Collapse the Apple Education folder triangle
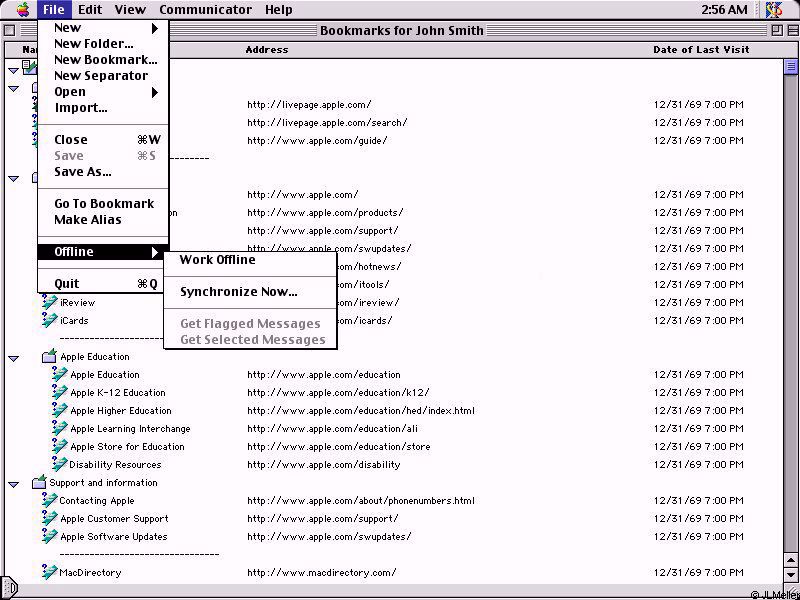Viewport: 800px width, 600px height. click(14, 358)
